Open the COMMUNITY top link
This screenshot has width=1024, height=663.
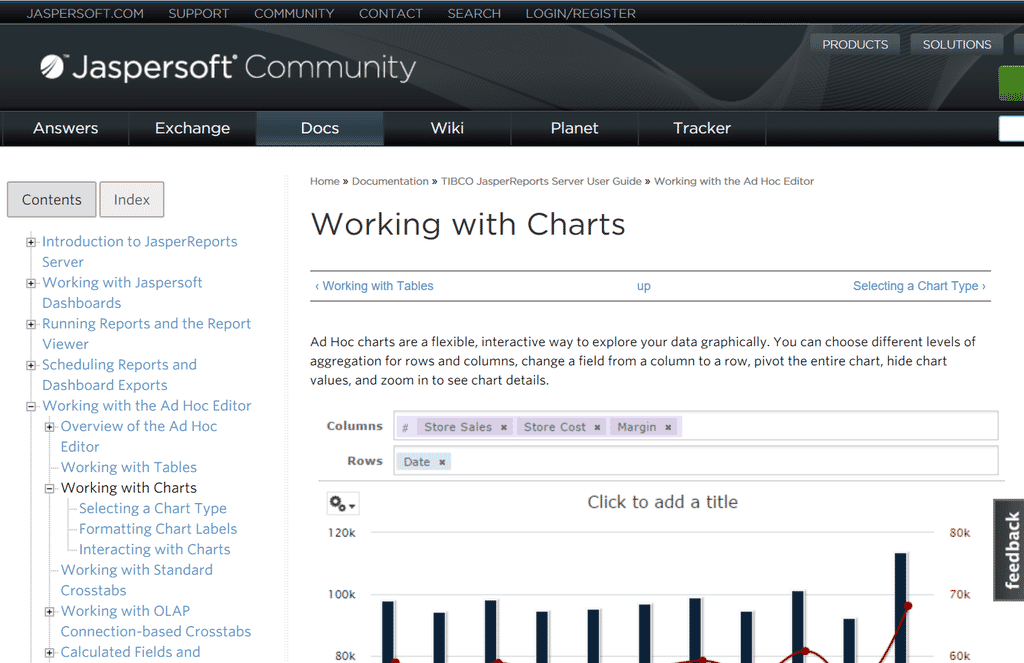294,14
